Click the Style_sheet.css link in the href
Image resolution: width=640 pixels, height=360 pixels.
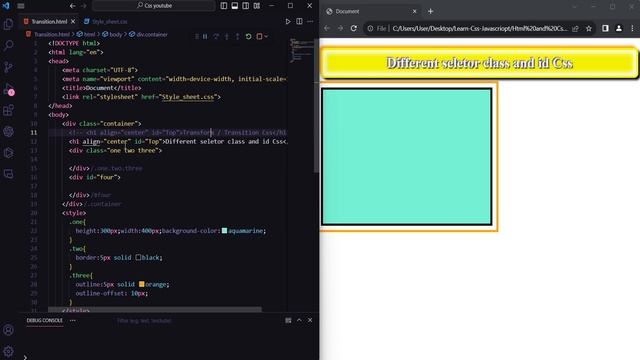[x=188, y=97]
